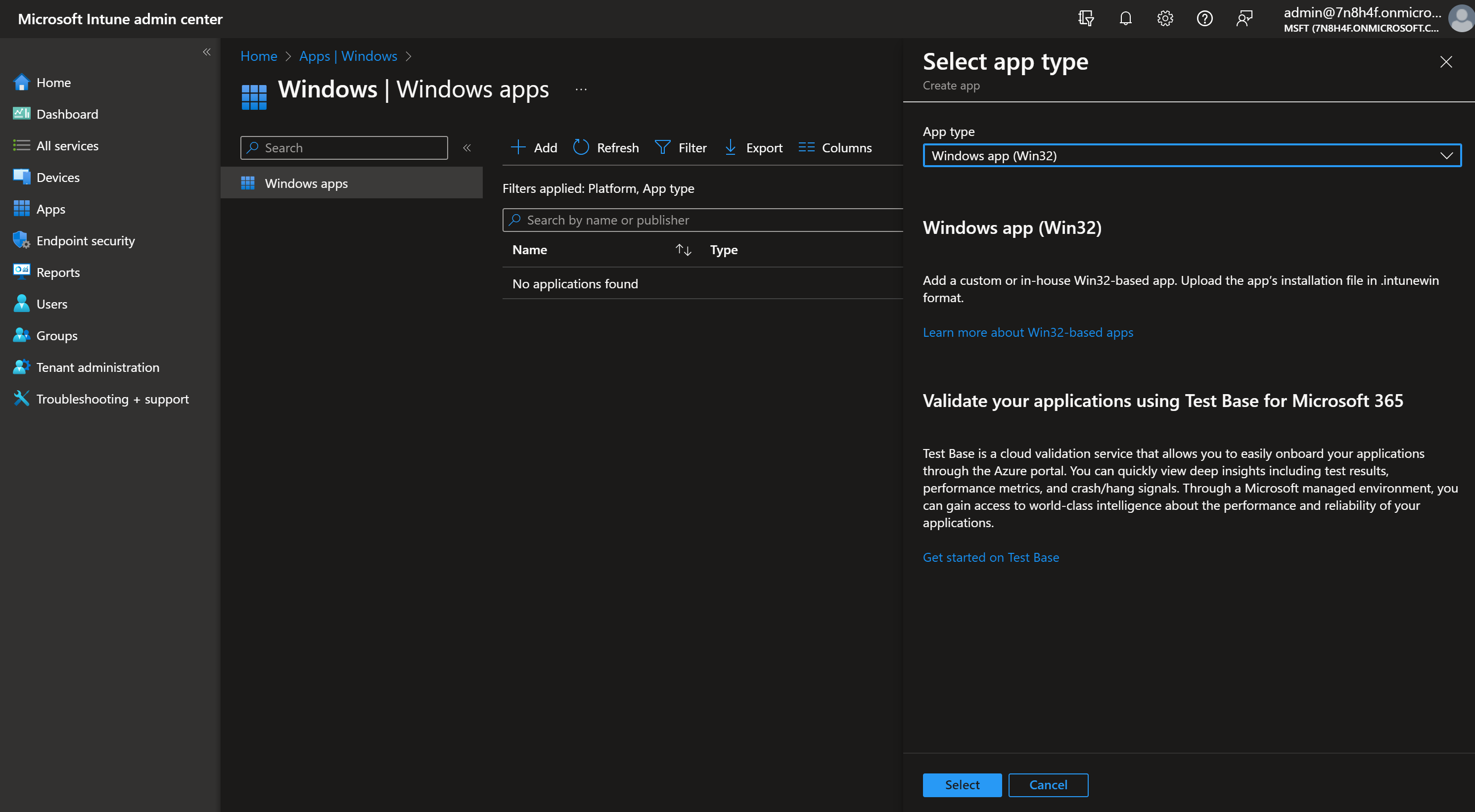
Task: Switch to the Windows apps tab
Action: [306, 182]
